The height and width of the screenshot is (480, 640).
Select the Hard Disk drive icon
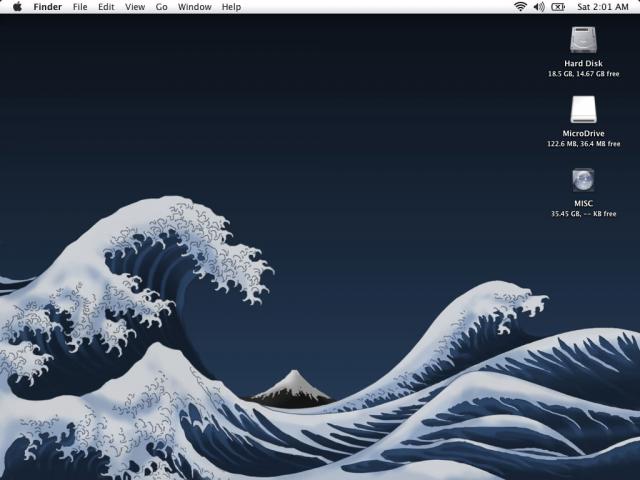[583, 40]
